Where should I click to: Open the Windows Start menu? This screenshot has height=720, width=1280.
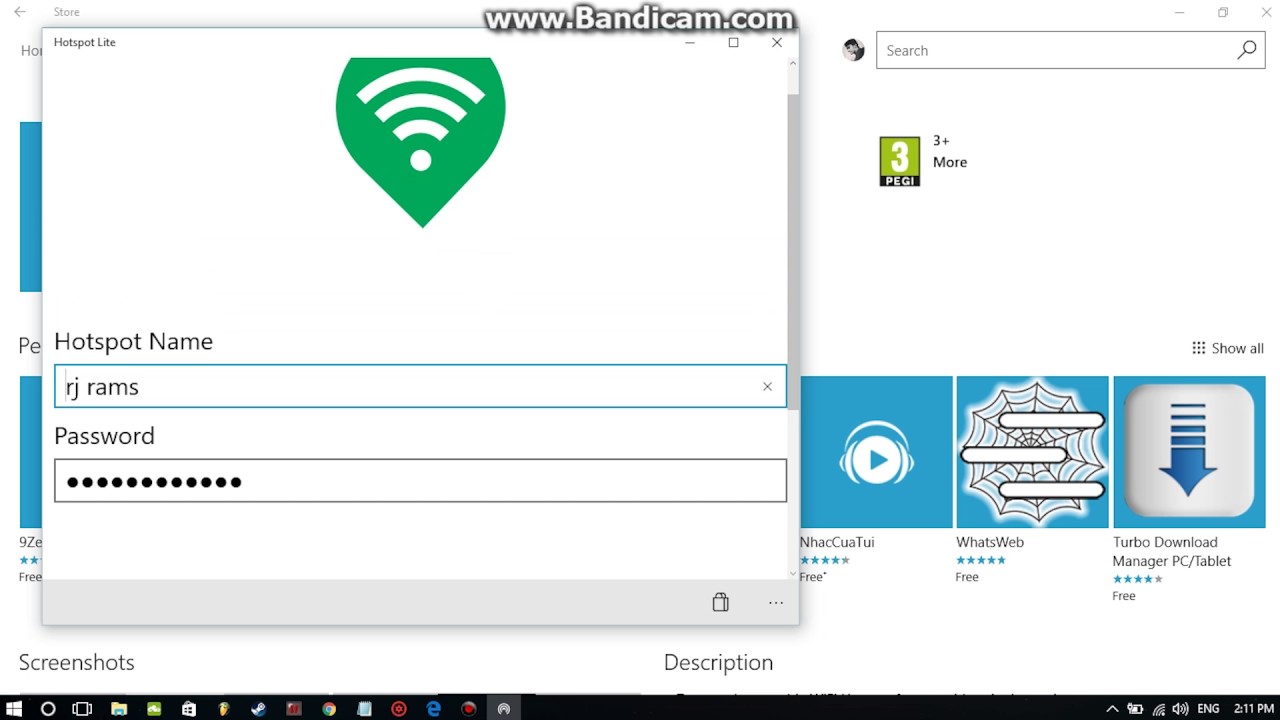(x=14, y=709)
